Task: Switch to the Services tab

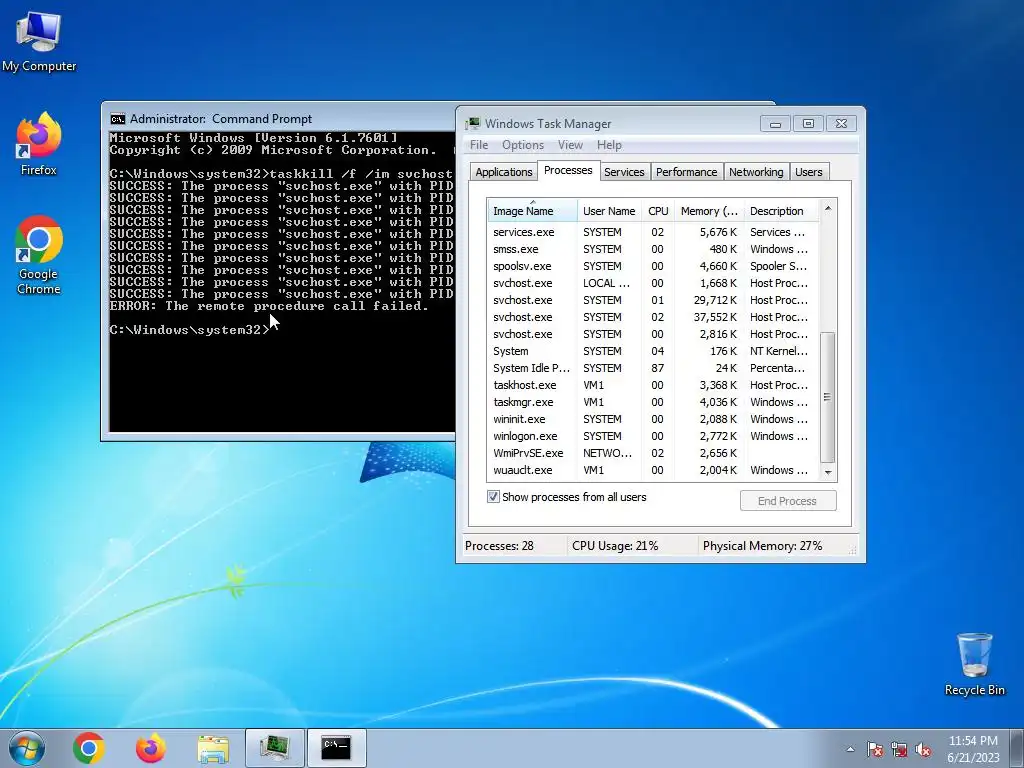Action: click(x=624, y=172)
